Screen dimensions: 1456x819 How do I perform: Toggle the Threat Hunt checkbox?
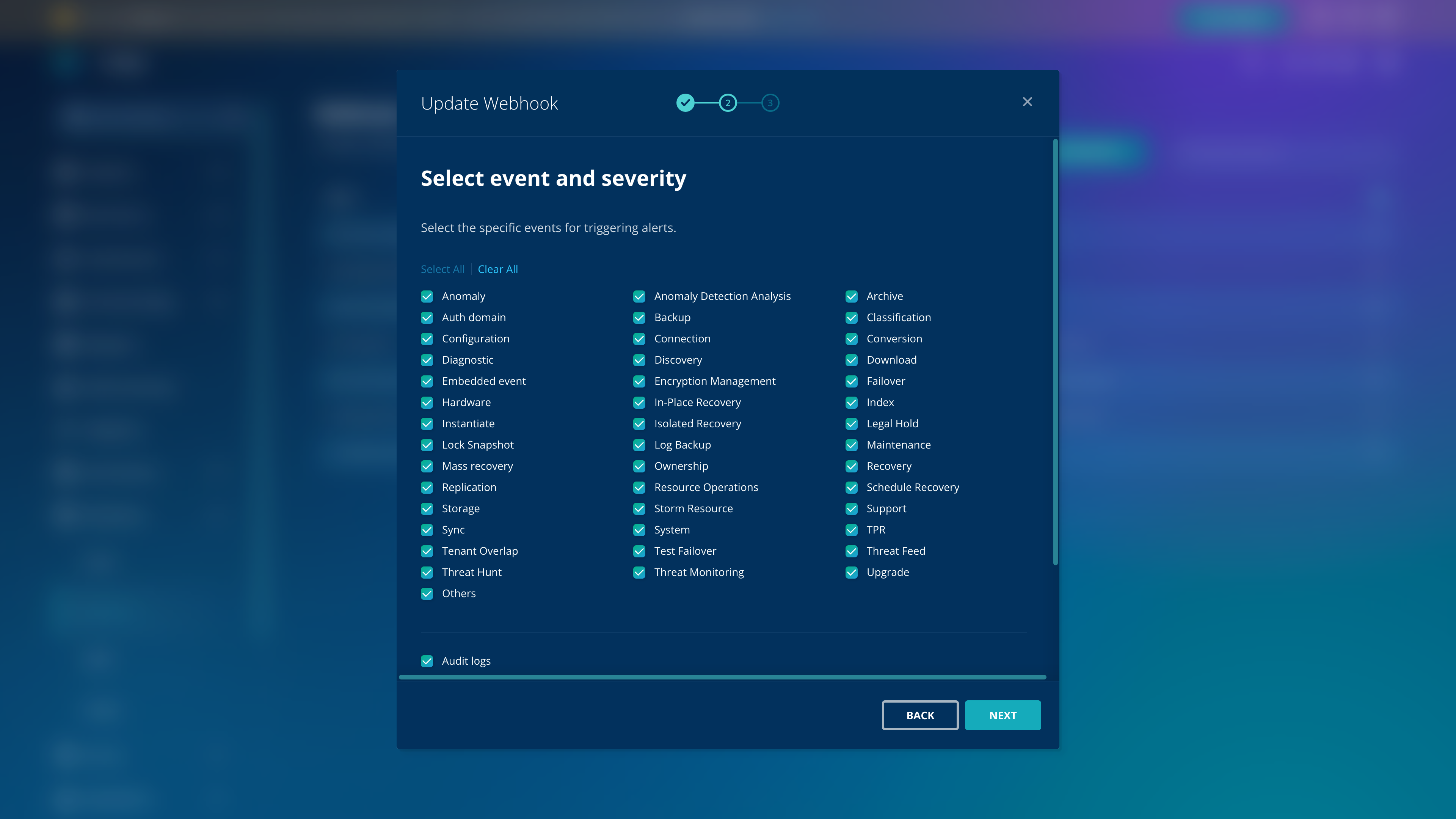click(427, 573)
